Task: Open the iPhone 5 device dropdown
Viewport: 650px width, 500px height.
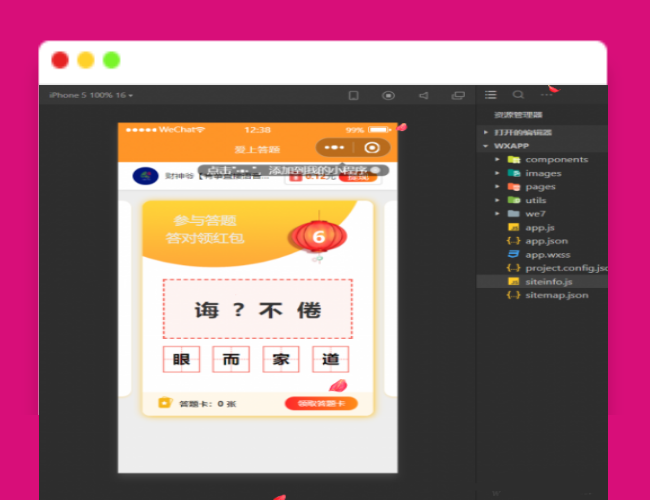Action: (x=91, y=95)
